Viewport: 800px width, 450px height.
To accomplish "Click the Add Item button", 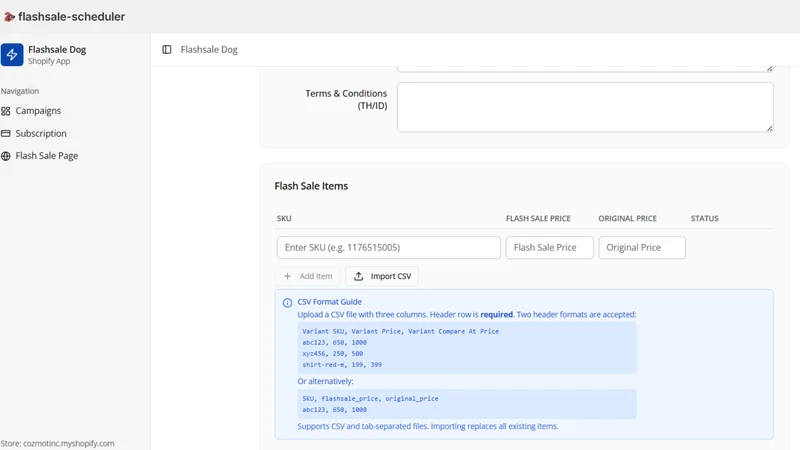I will point(308,276).
